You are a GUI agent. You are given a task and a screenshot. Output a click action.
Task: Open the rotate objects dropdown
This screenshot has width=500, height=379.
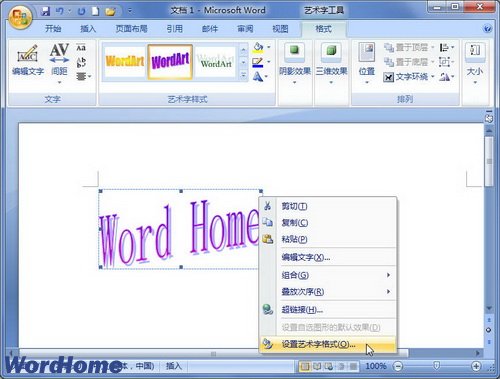click(x=447, y=77)
